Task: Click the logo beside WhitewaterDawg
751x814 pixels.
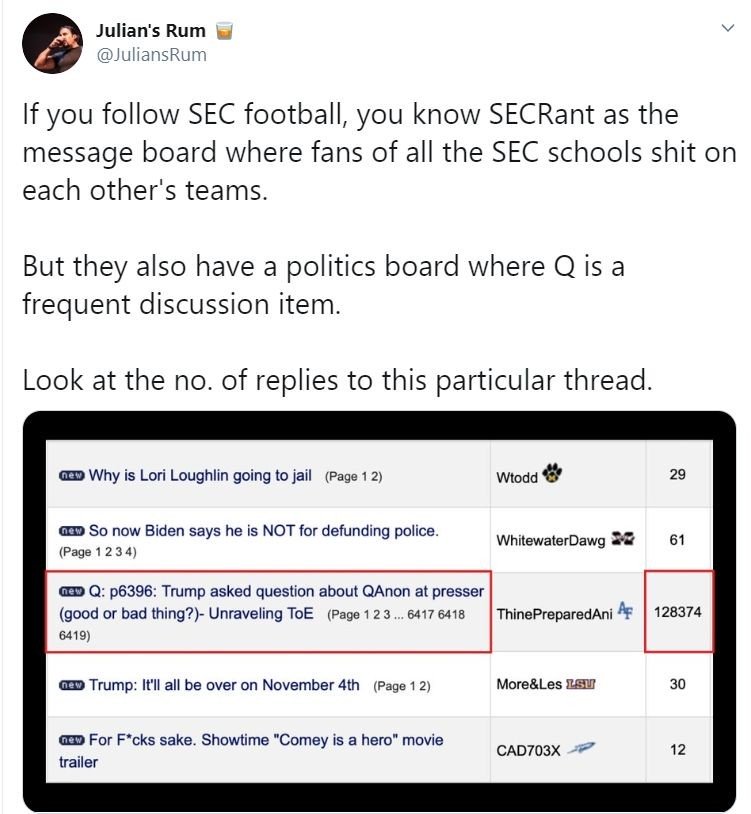Action: pyautogui.click(x=622, y=539)
